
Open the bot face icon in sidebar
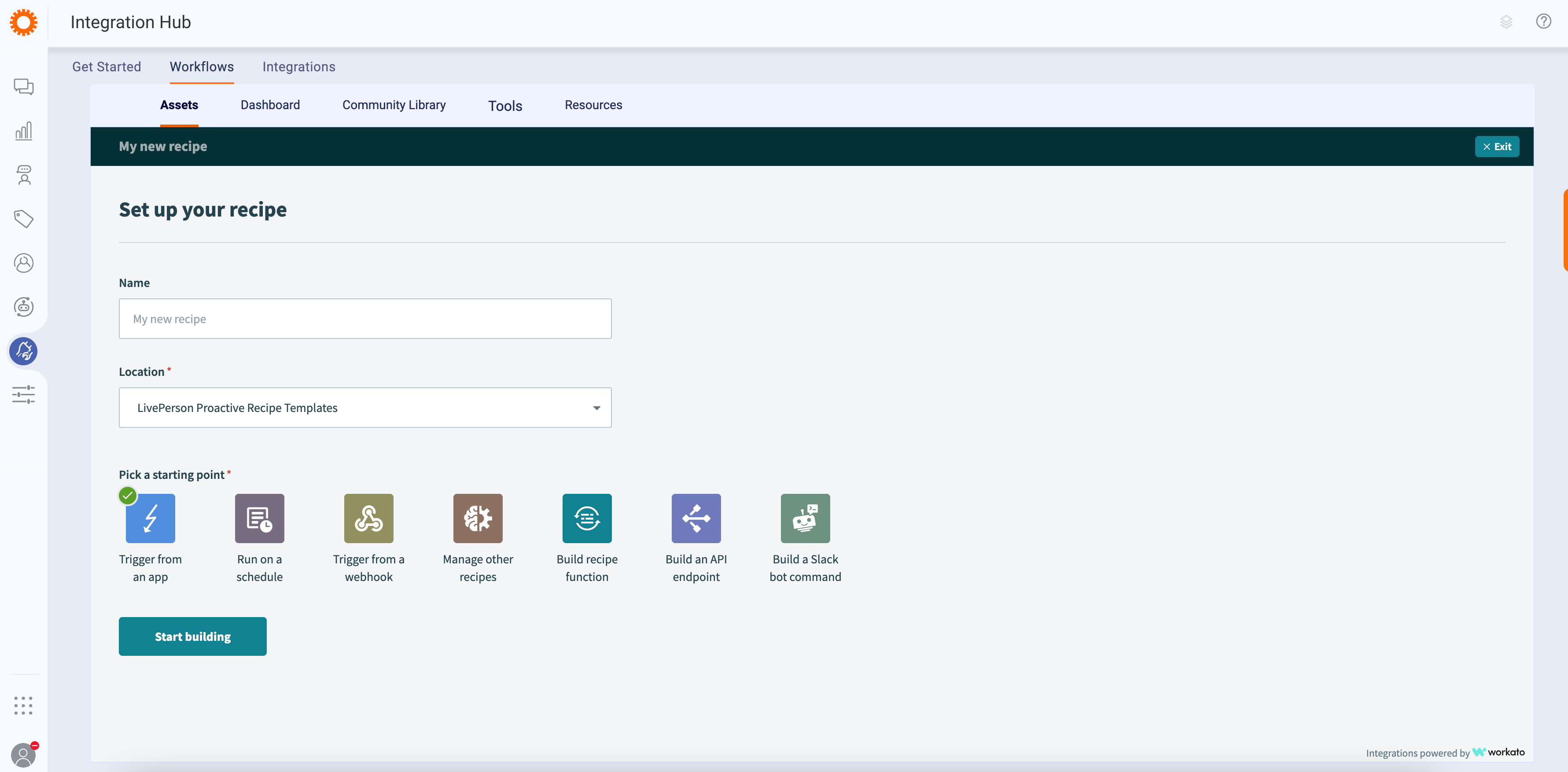[x=24, y=307]
